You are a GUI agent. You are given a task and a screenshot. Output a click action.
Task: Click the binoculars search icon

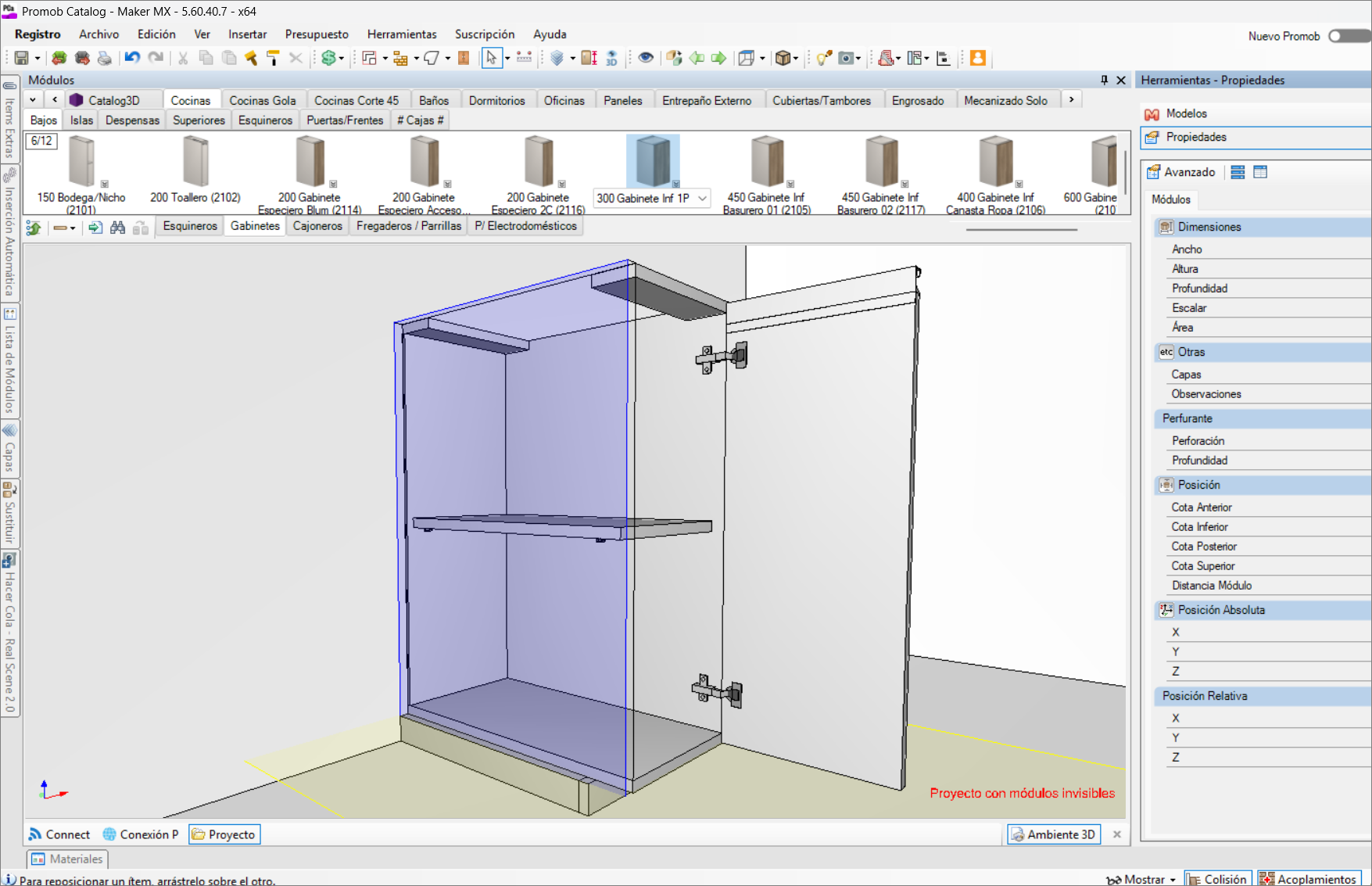point(117,228)
